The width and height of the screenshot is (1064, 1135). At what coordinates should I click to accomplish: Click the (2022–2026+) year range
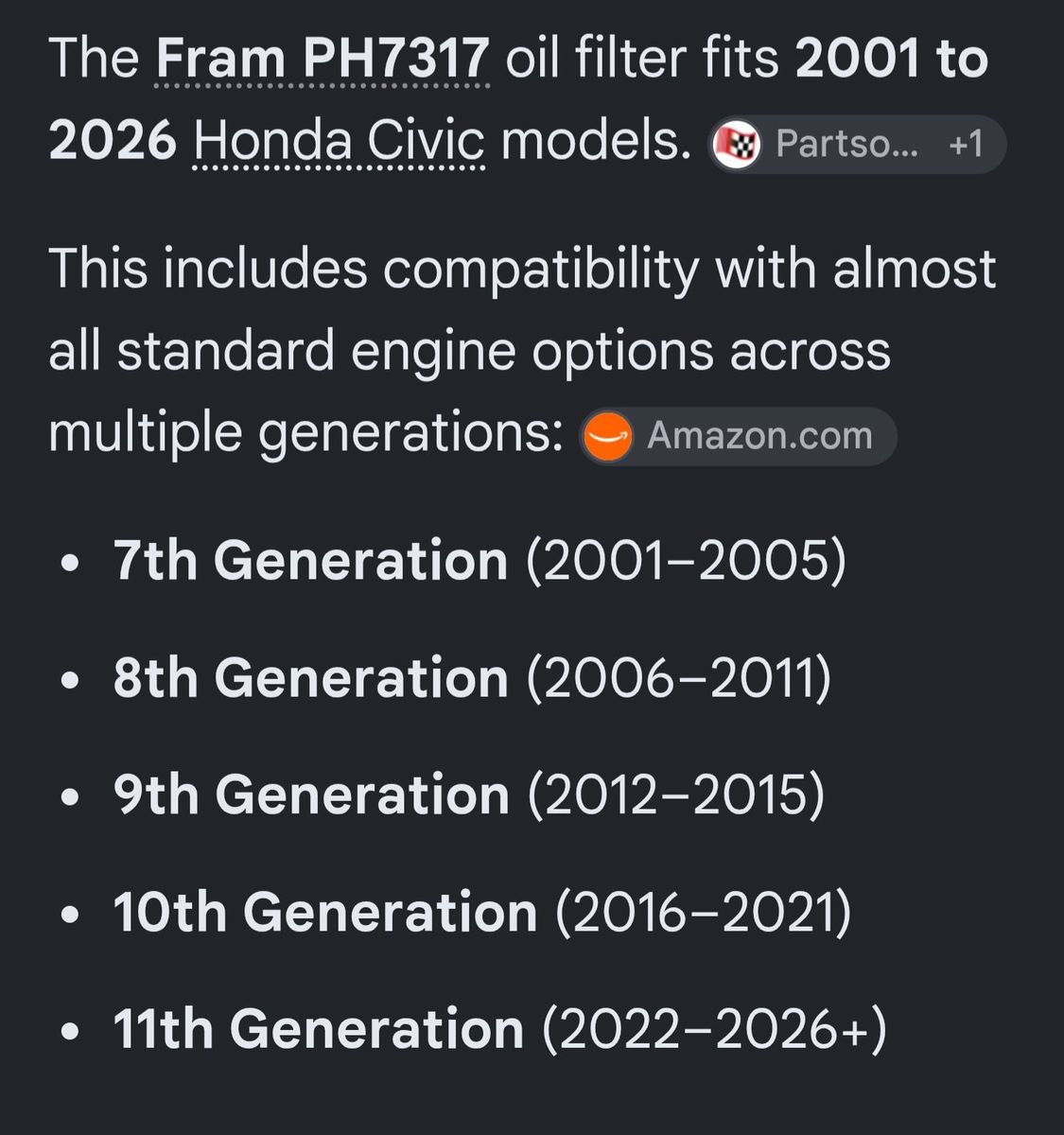[x=715, y=1030]
